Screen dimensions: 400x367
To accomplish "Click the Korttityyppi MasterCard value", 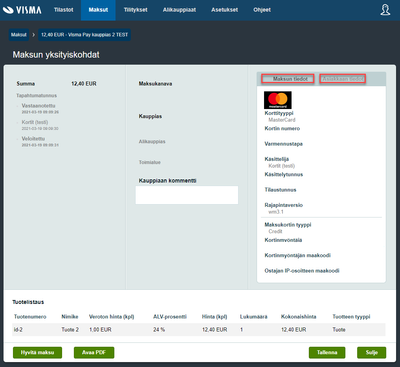I will (282, 120).
